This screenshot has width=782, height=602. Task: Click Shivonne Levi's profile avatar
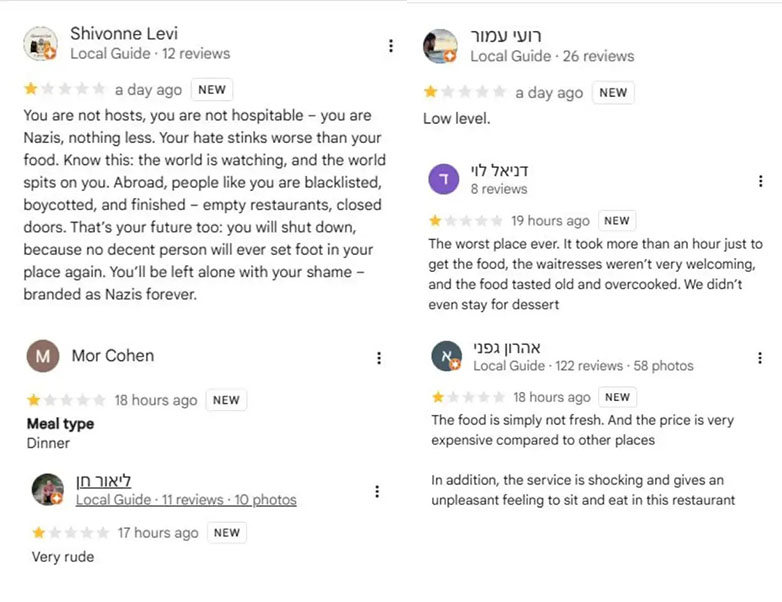pos(40,44)
